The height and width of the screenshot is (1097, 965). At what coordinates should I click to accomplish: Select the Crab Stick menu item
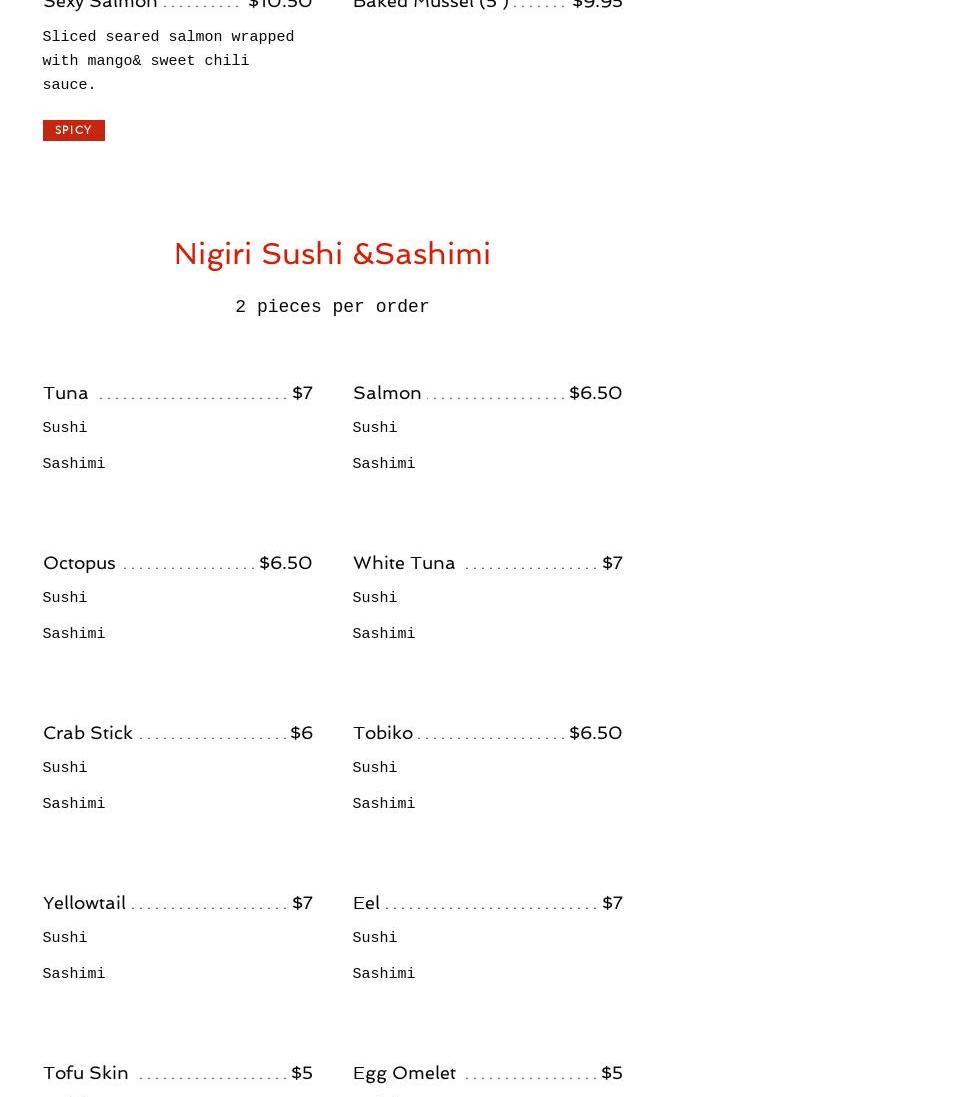point(88,733)
